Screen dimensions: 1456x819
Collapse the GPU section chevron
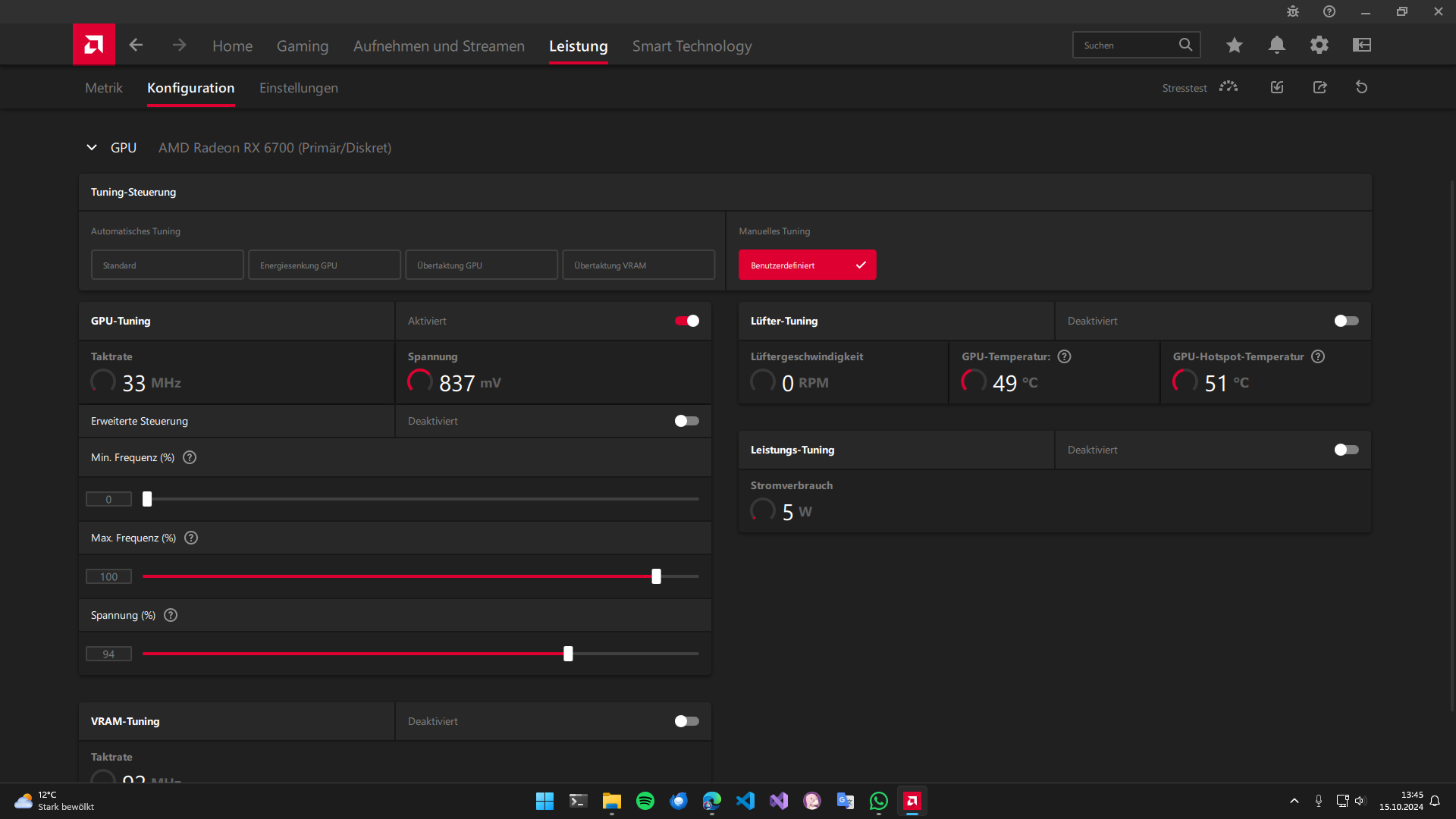click(92, 147)
